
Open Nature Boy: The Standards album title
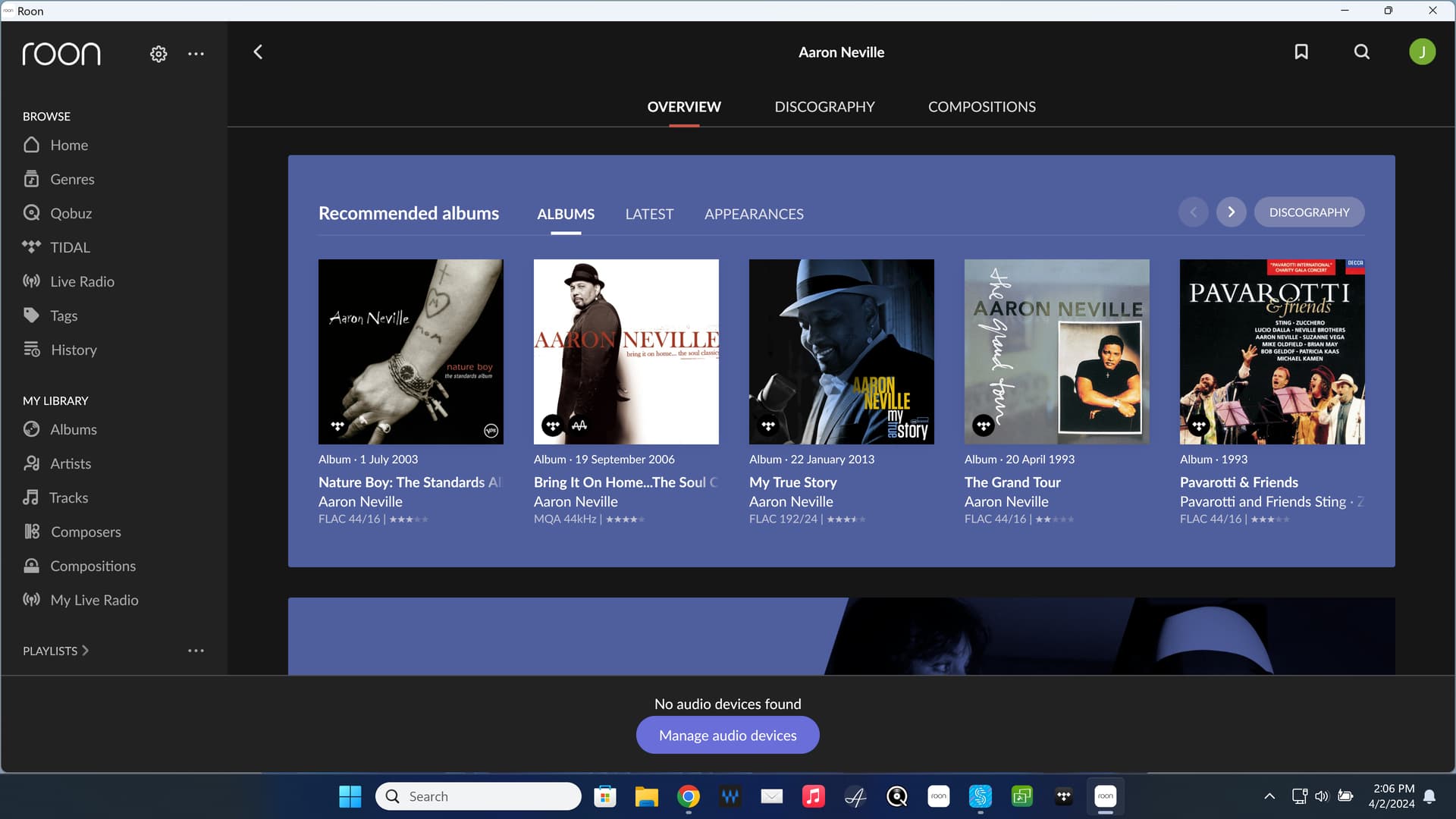pyautogui.click(x=409, y=482)
